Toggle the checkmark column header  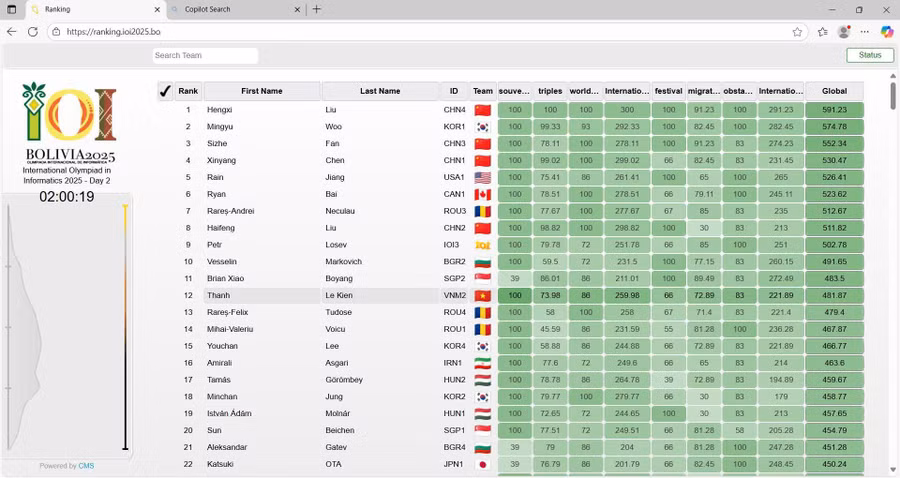(x=165, y=91)
